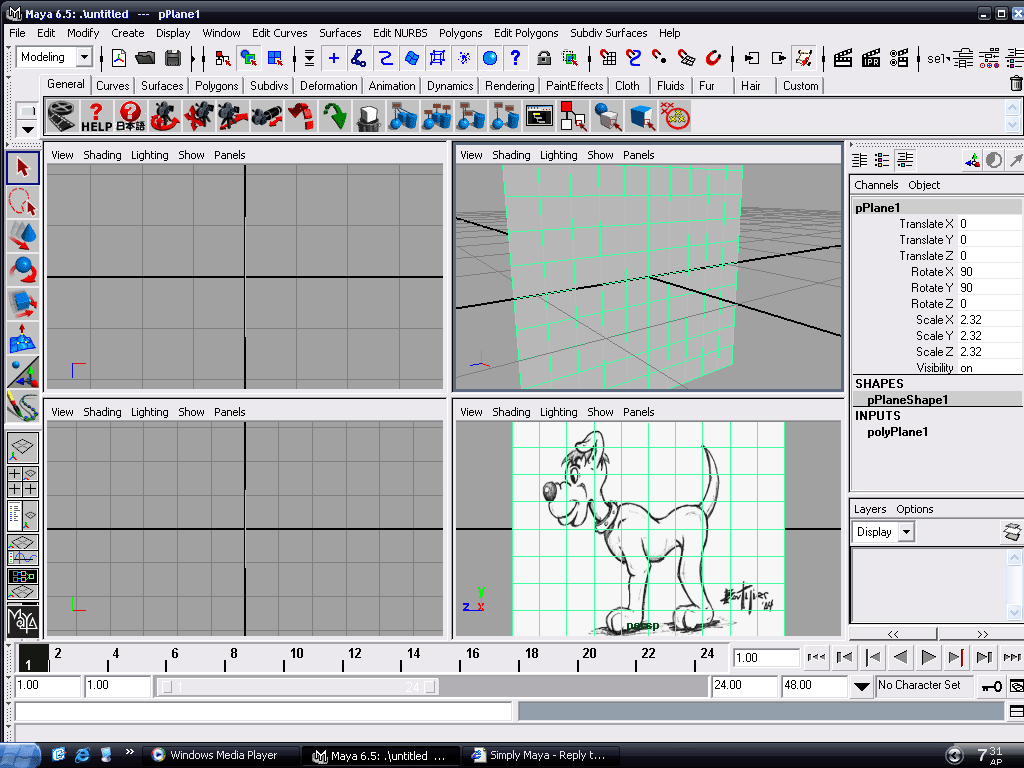Toggle the lock current selection padlock
1024x768 pixels.
543,58
